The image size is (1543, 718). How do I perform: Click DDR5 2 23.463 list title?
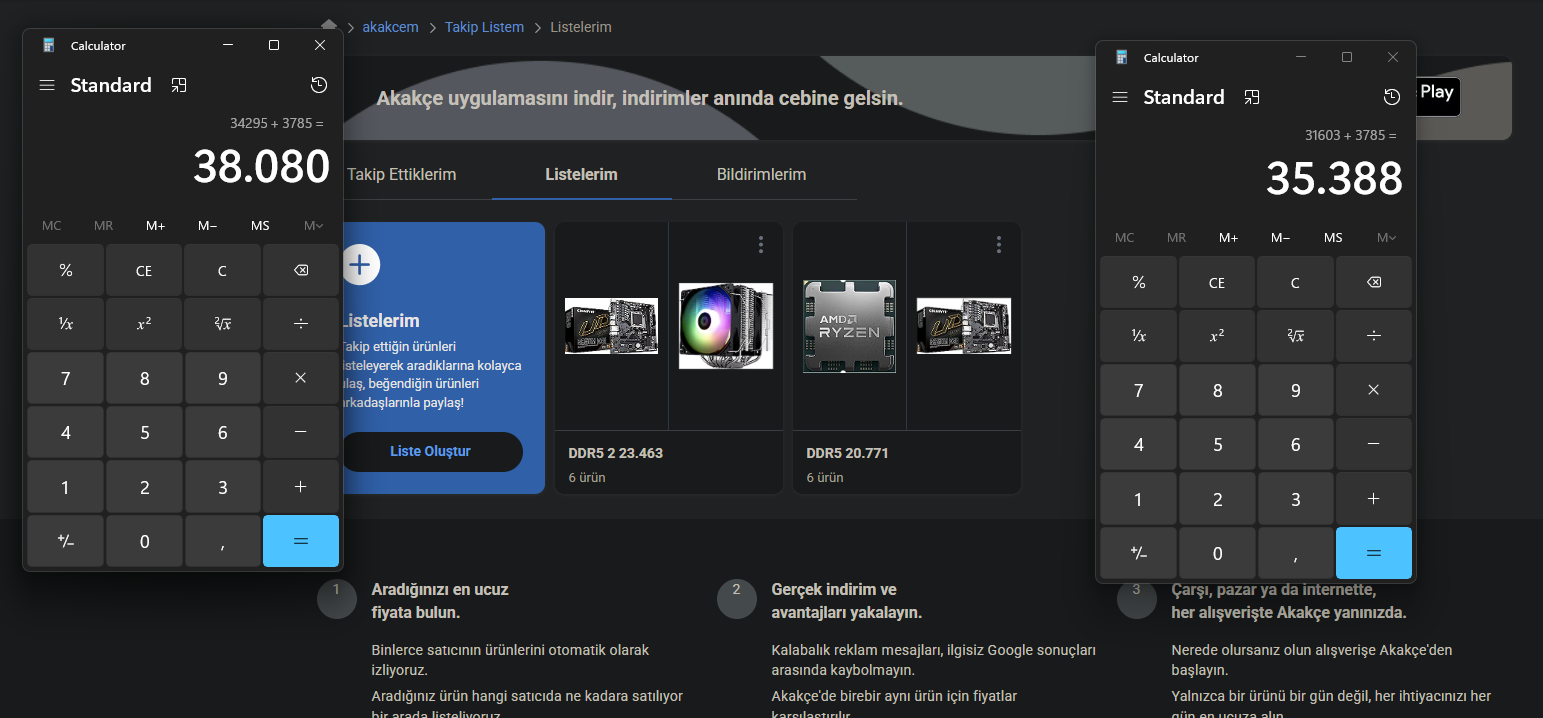coord(616,453)
